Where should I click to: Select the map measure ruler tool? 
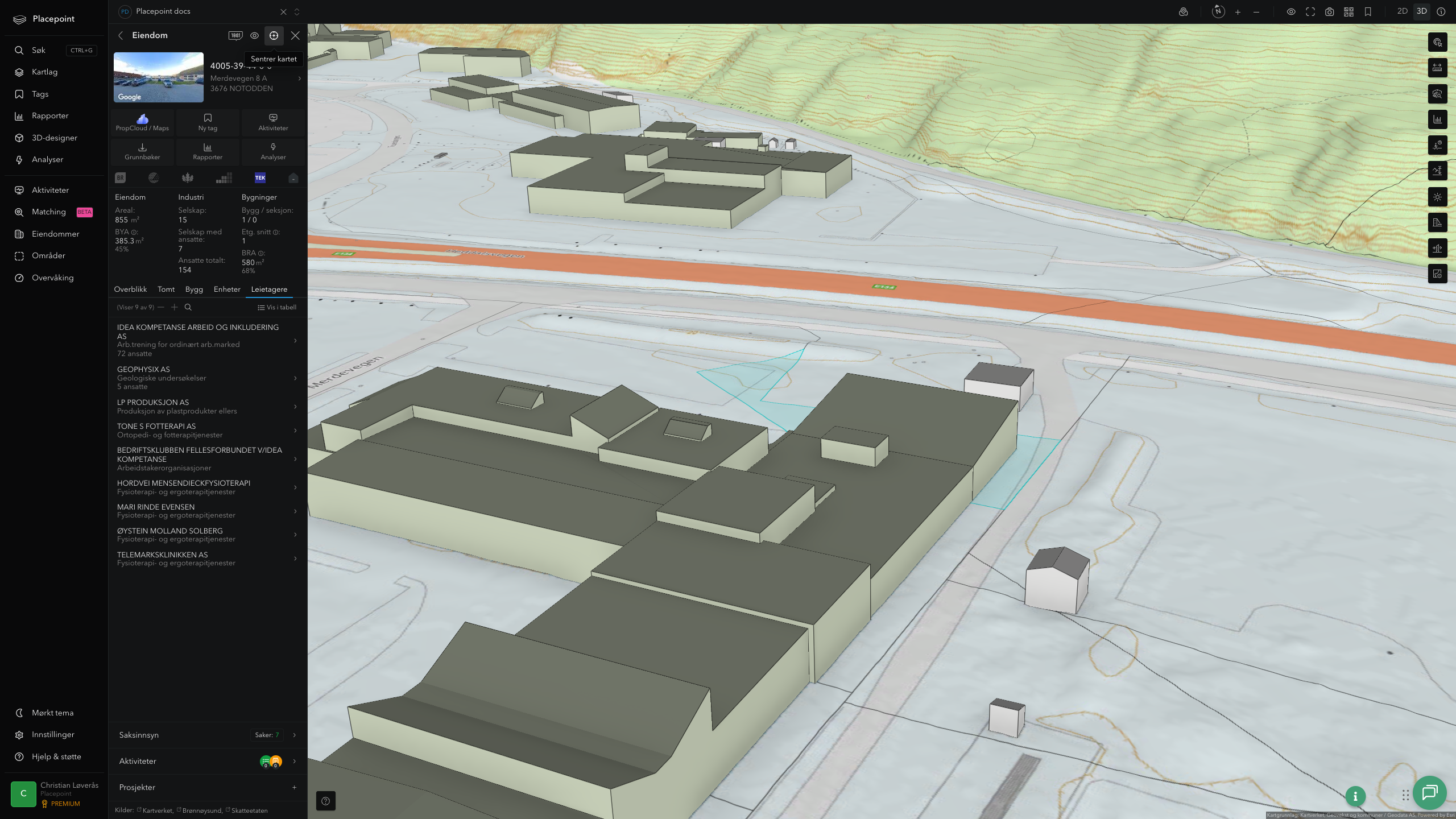coord(1437,68)
